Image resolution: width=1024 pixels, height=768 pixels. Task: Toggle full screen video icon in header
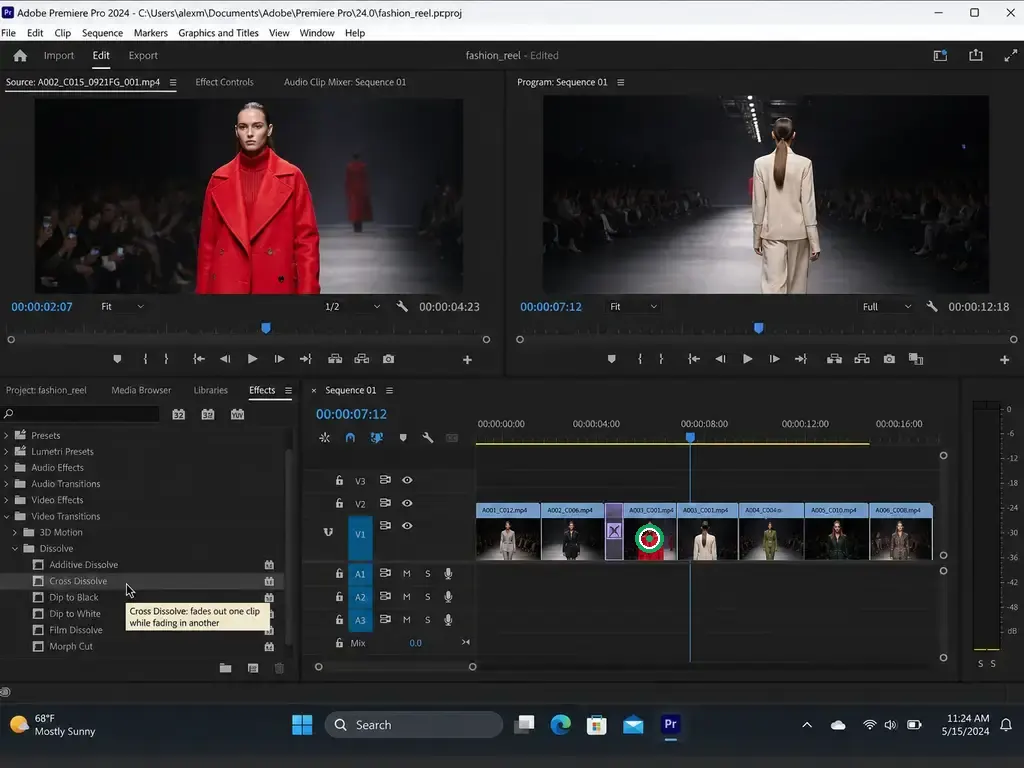[x=1010, y=56]
